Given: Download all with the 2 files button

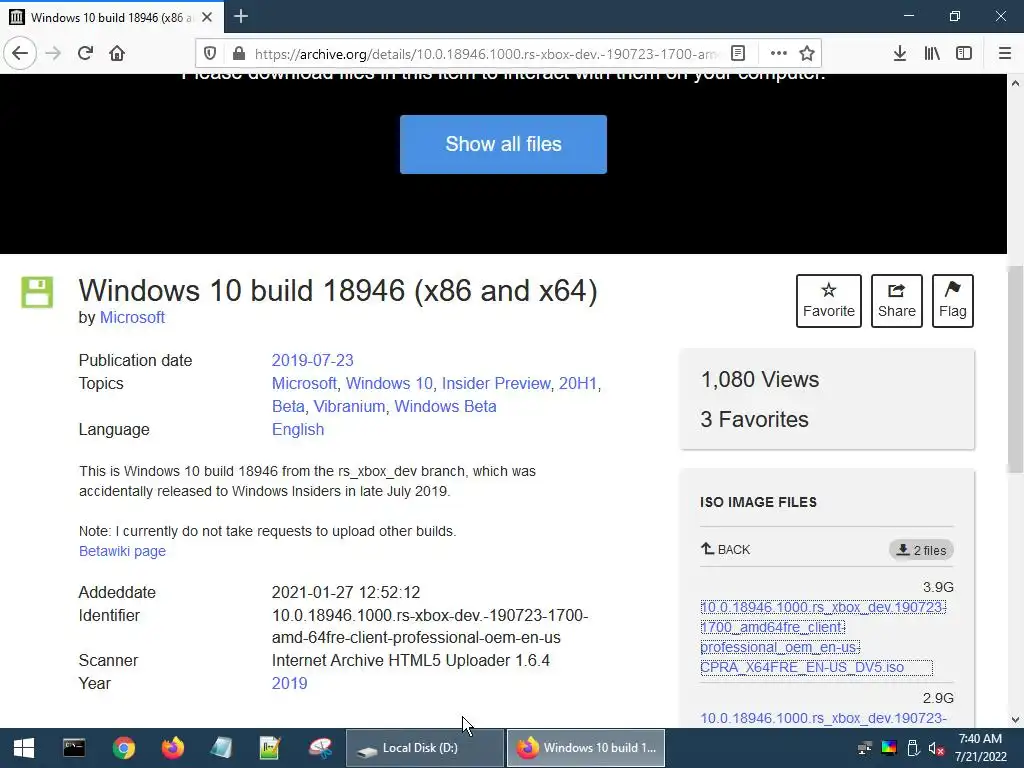Looking at the screenshot, I should pos(921,550).
